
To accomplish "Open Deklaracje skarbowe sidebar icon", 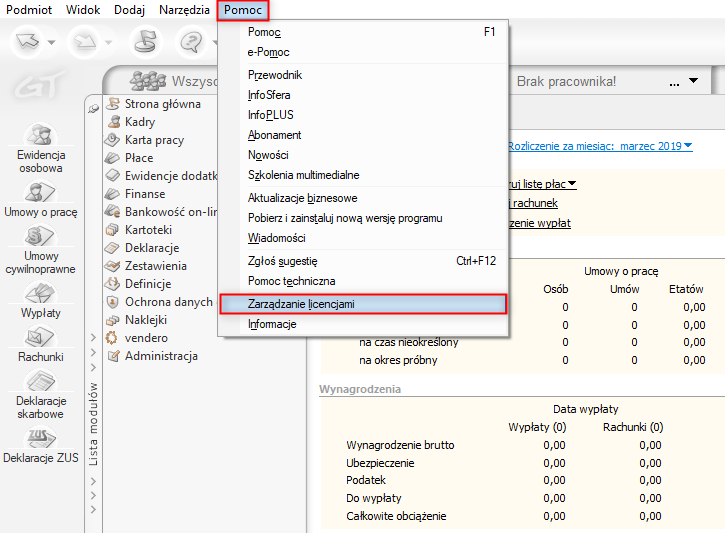I will pyautogui.click(x=41, y=395).
